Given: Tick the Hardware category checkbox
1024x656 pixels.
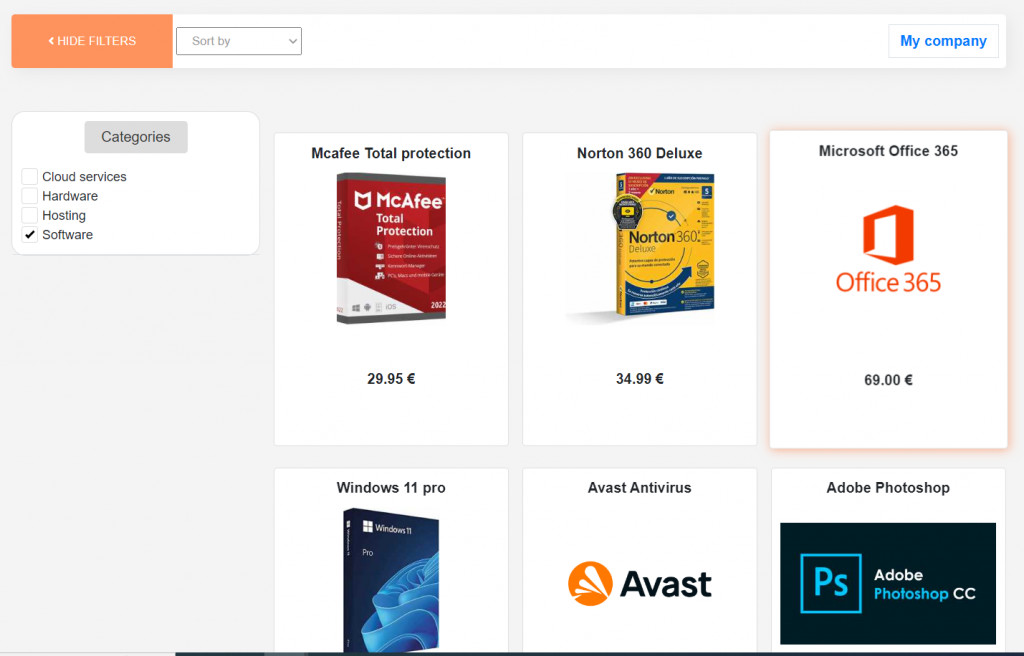Looking at the screenshot, I should [29, 196].
